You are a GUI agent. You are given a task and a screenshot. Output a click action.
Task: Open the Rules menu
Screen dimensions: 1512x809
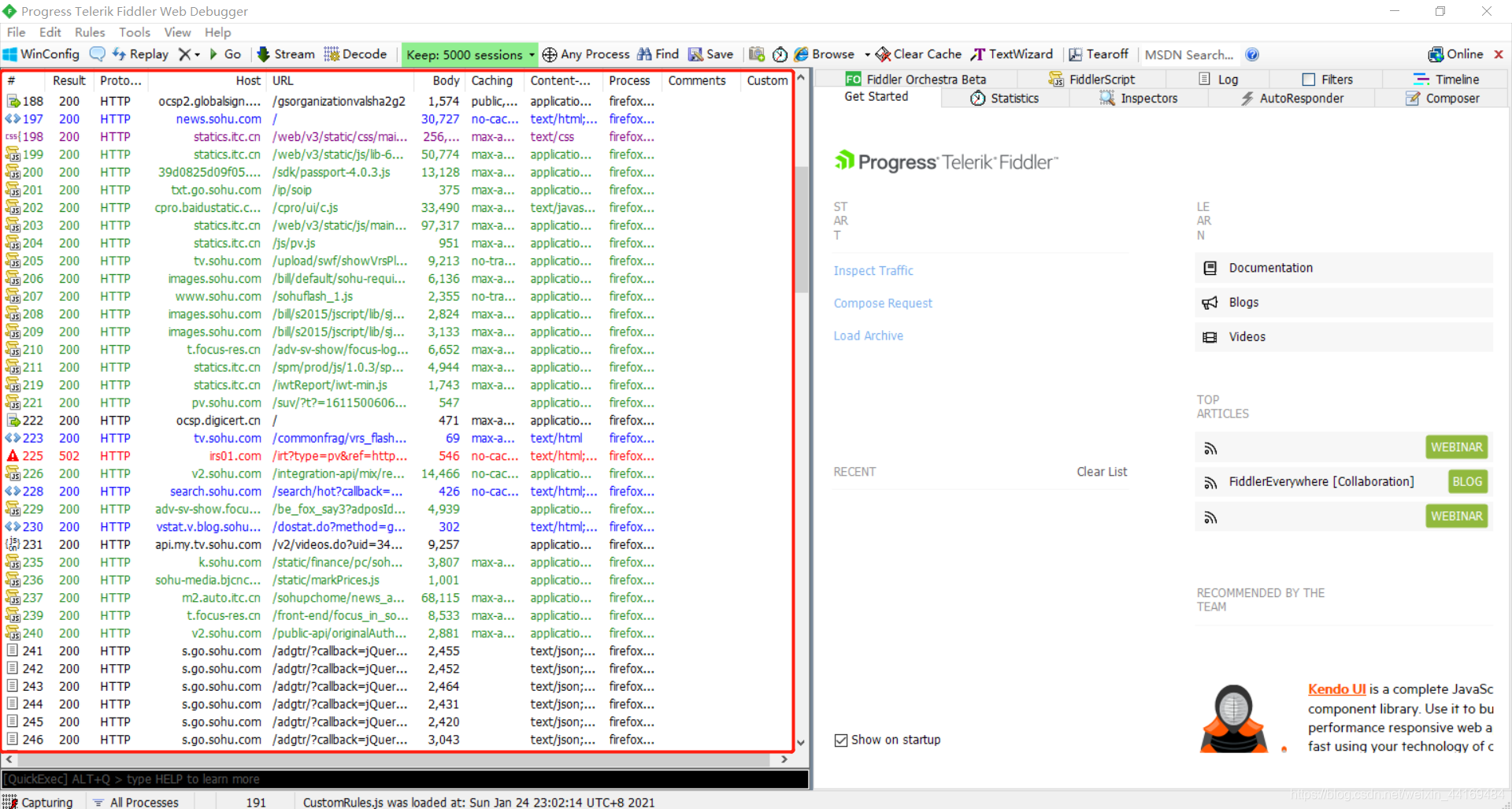coord(90,32)
